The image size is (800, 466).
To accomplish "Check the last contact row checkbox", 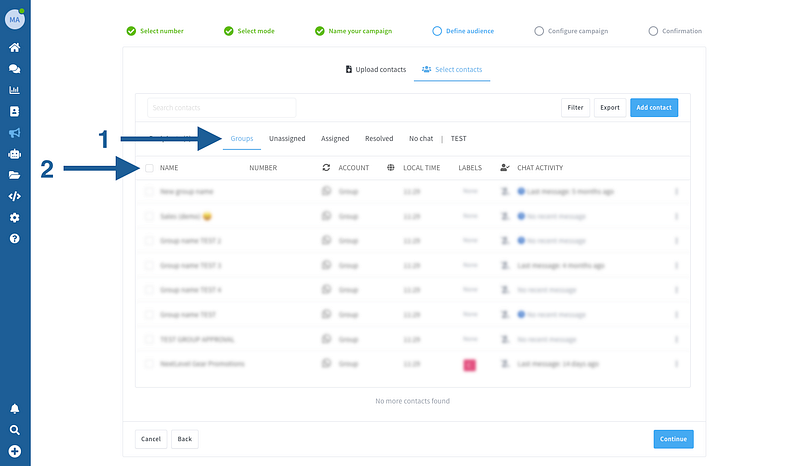I will coord(149,365).
